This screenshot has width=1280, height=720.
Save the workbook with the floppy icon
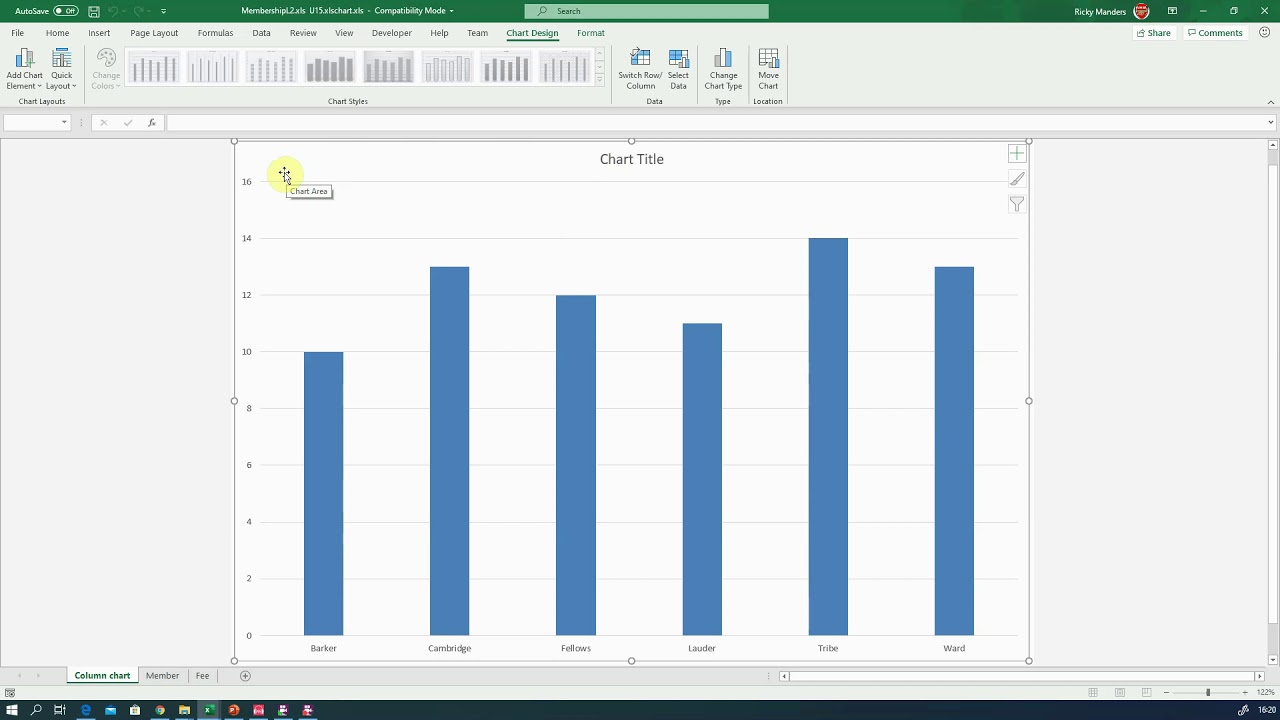coord(93,11)
